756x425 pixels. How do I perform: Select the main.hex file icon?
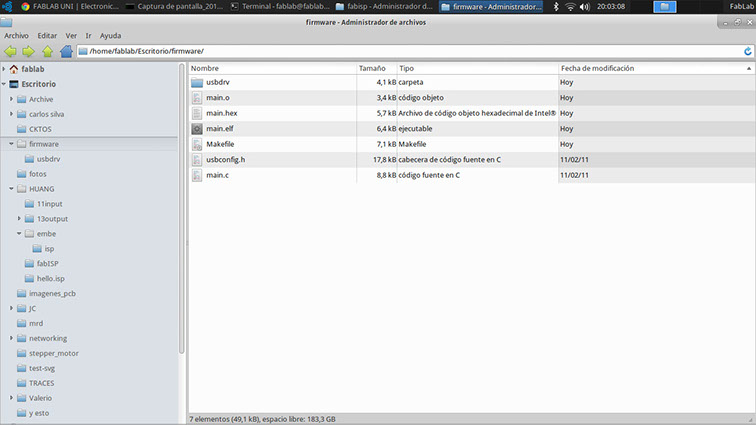click(197, 113)
